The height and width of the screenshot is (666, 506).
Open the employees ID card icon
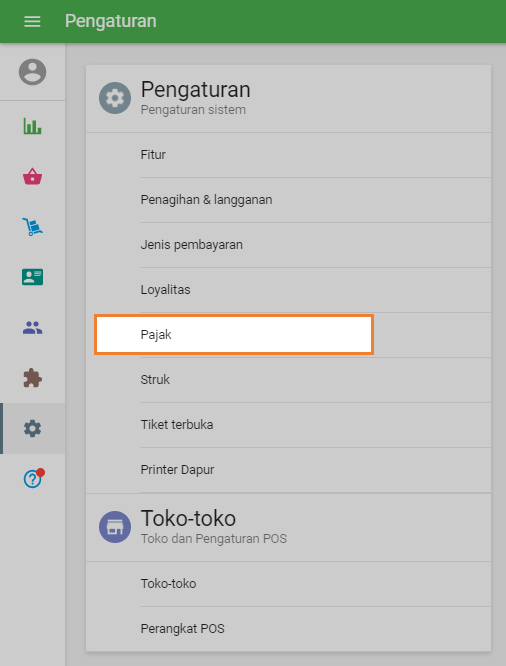[x=32, y=277]
